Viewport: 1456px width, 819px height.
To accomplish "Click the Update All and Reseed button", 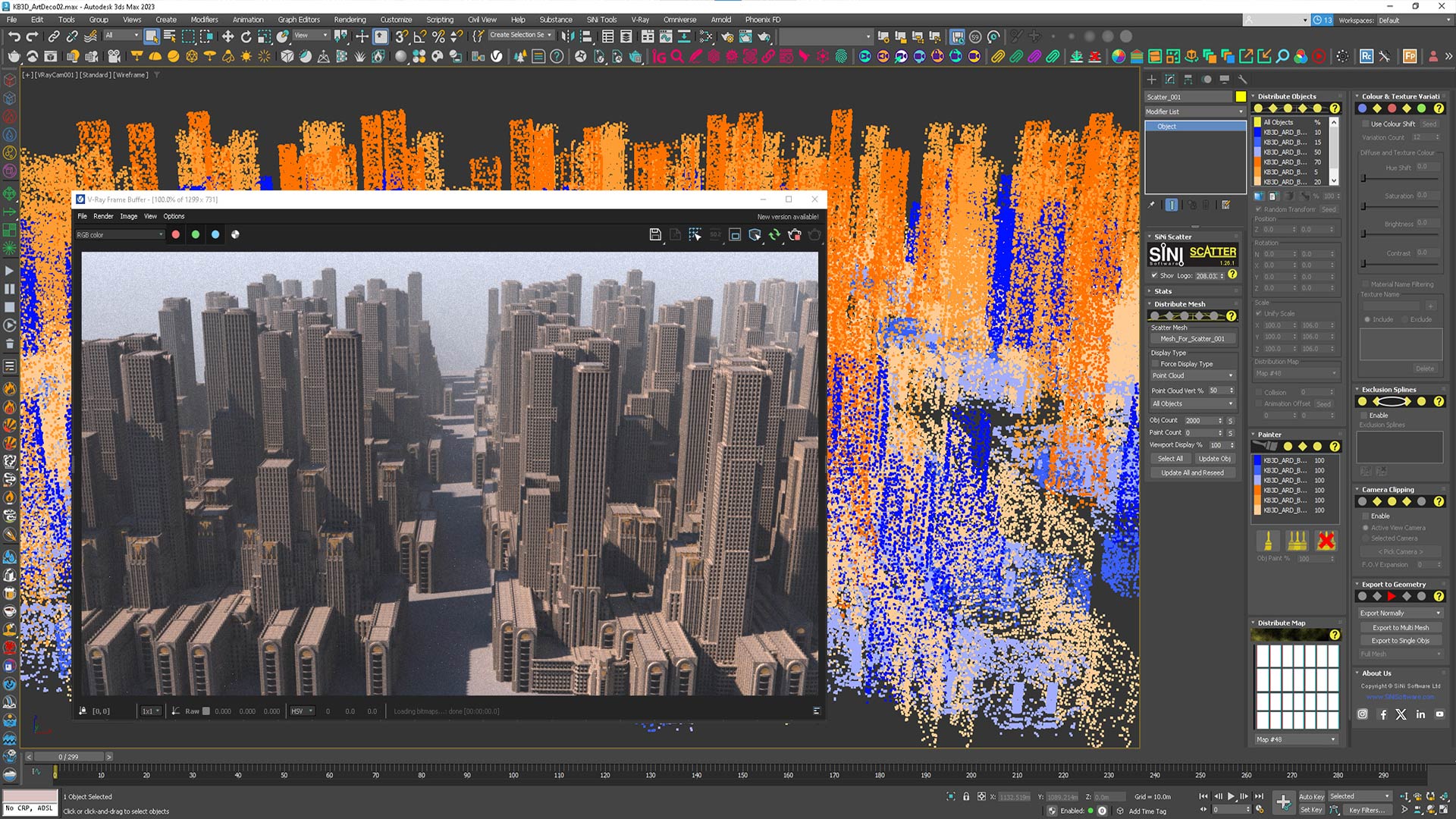I will tap(1192, 472).
